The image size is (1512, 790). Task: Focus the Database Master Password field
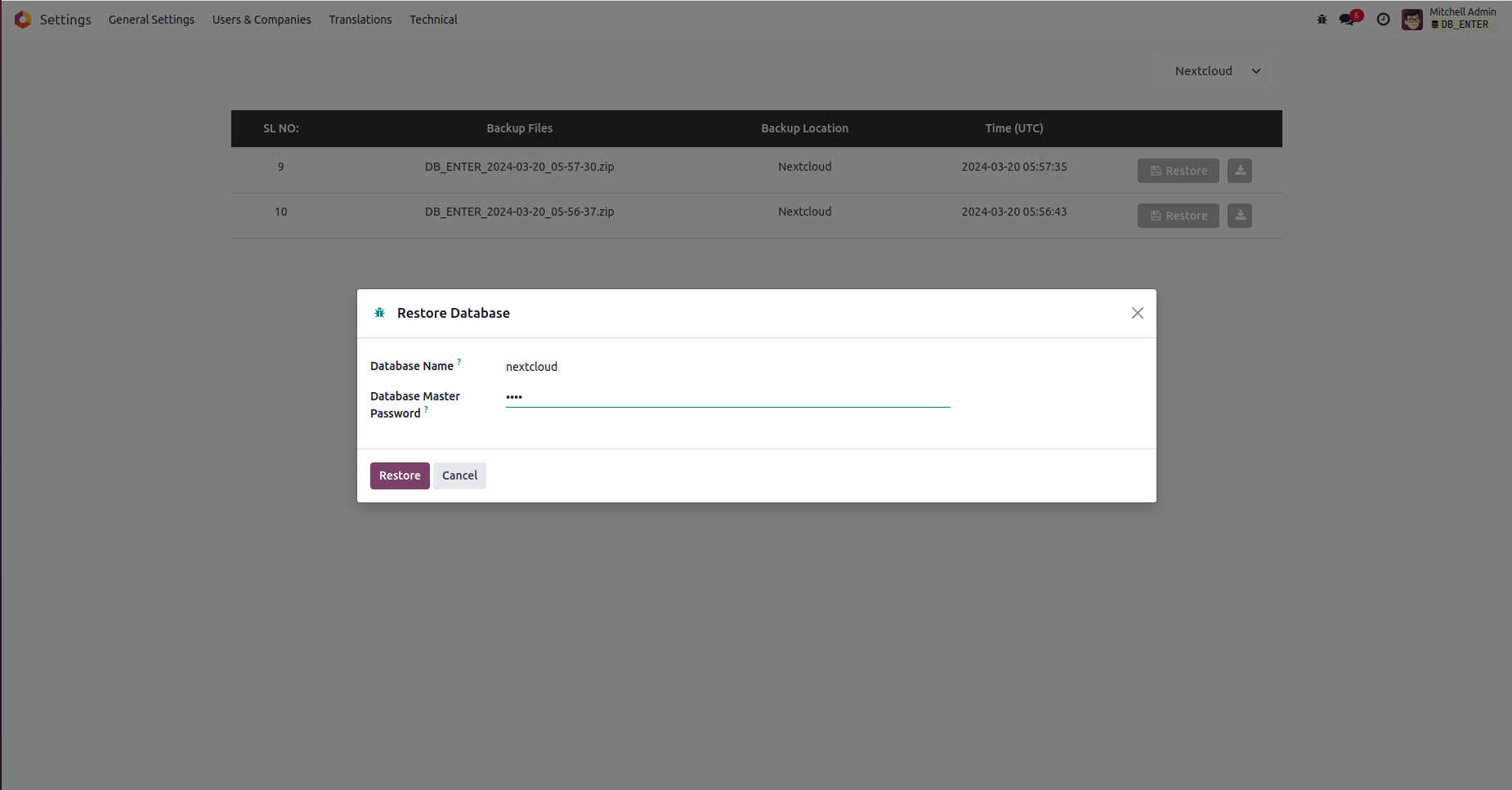[x=727, y=397]
